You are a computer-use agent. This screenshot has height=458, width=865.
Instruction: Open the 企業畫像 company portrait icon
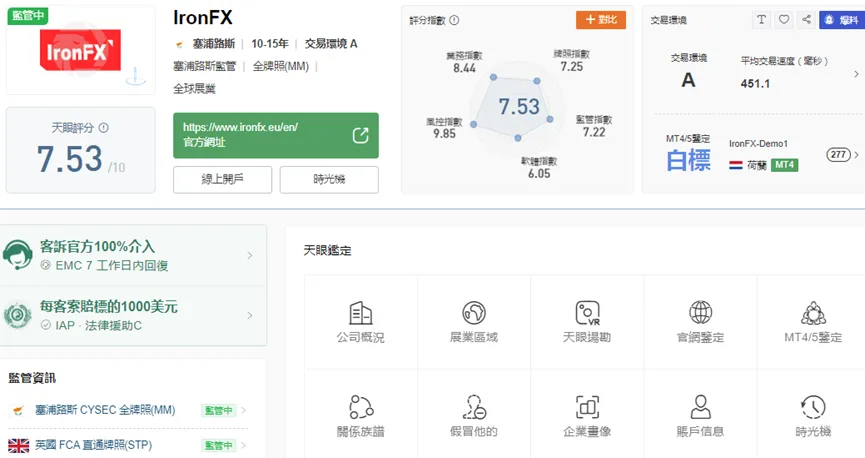click(588, 407)
